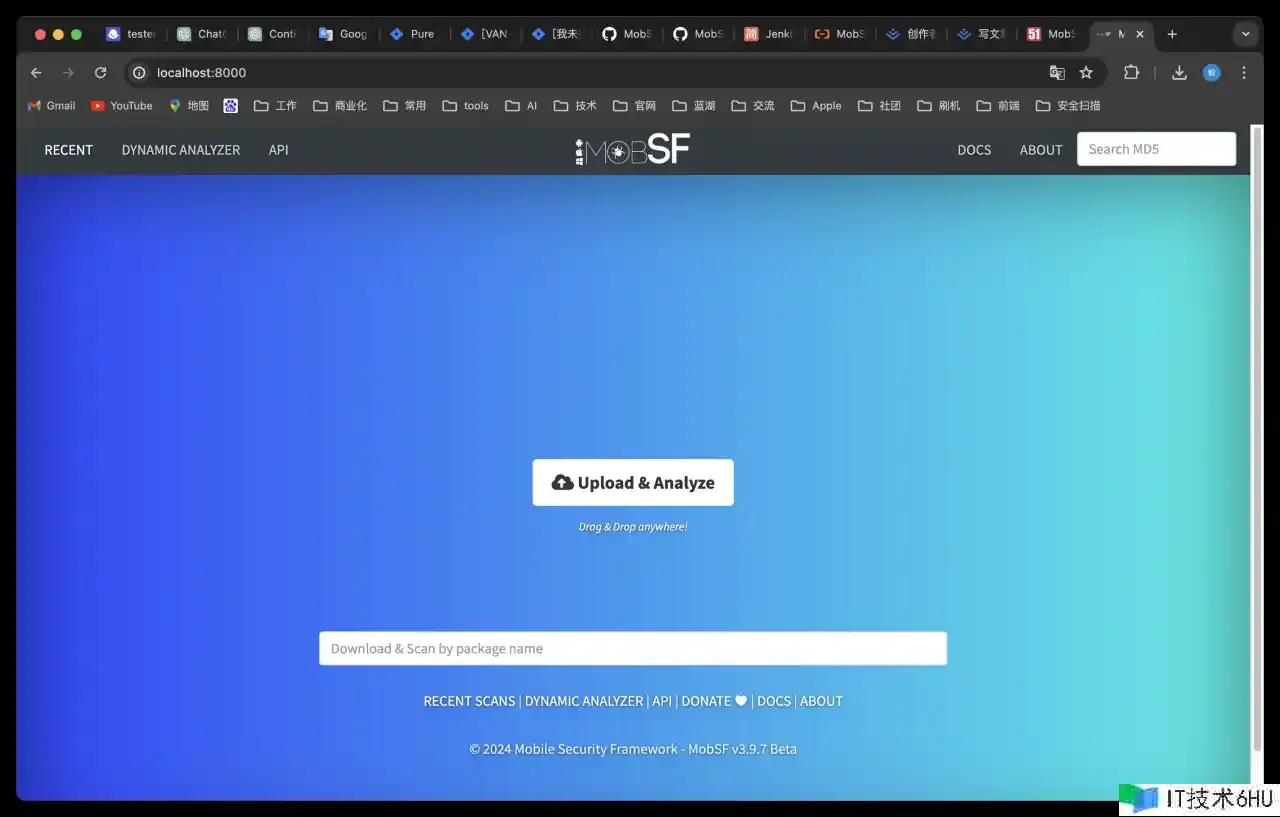Open the Extensions puzzle icon
The height and width of the screenshot is (817, 1280).
tap(1132, 72)
